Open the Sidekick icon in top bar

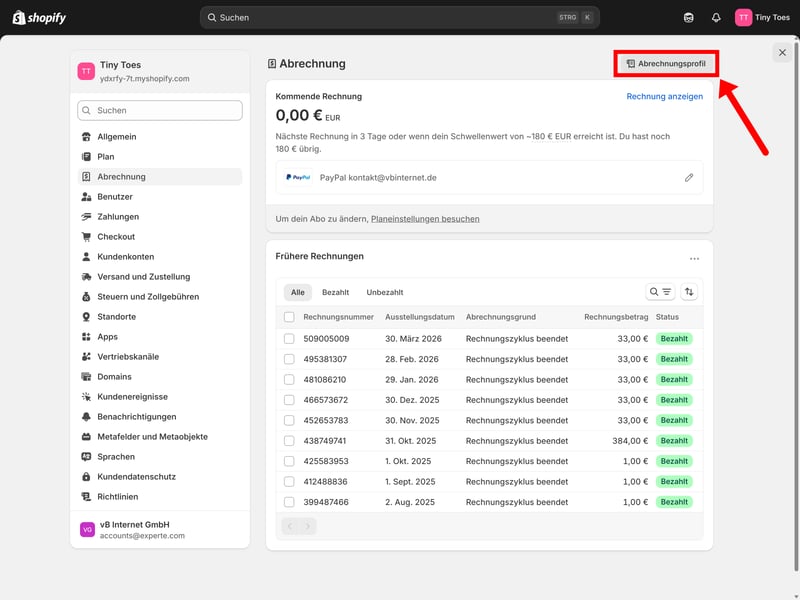pyautogui.click(x=688, y=17)
